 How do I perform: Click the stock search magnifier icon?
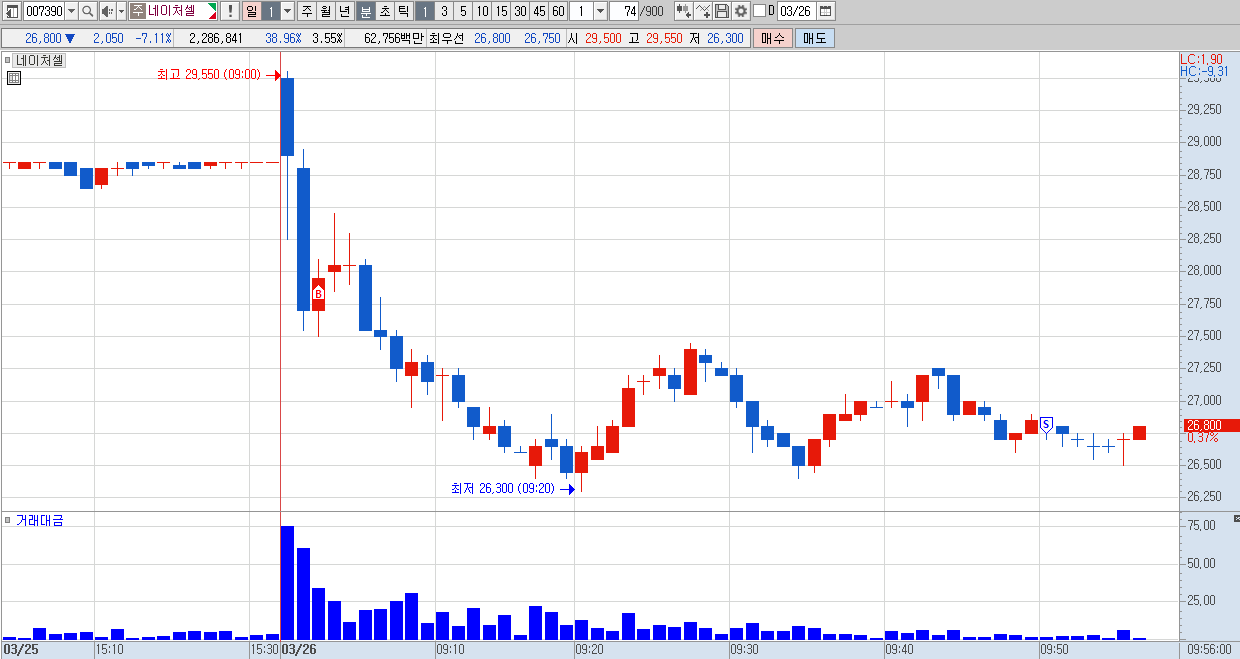pos(87,11)
